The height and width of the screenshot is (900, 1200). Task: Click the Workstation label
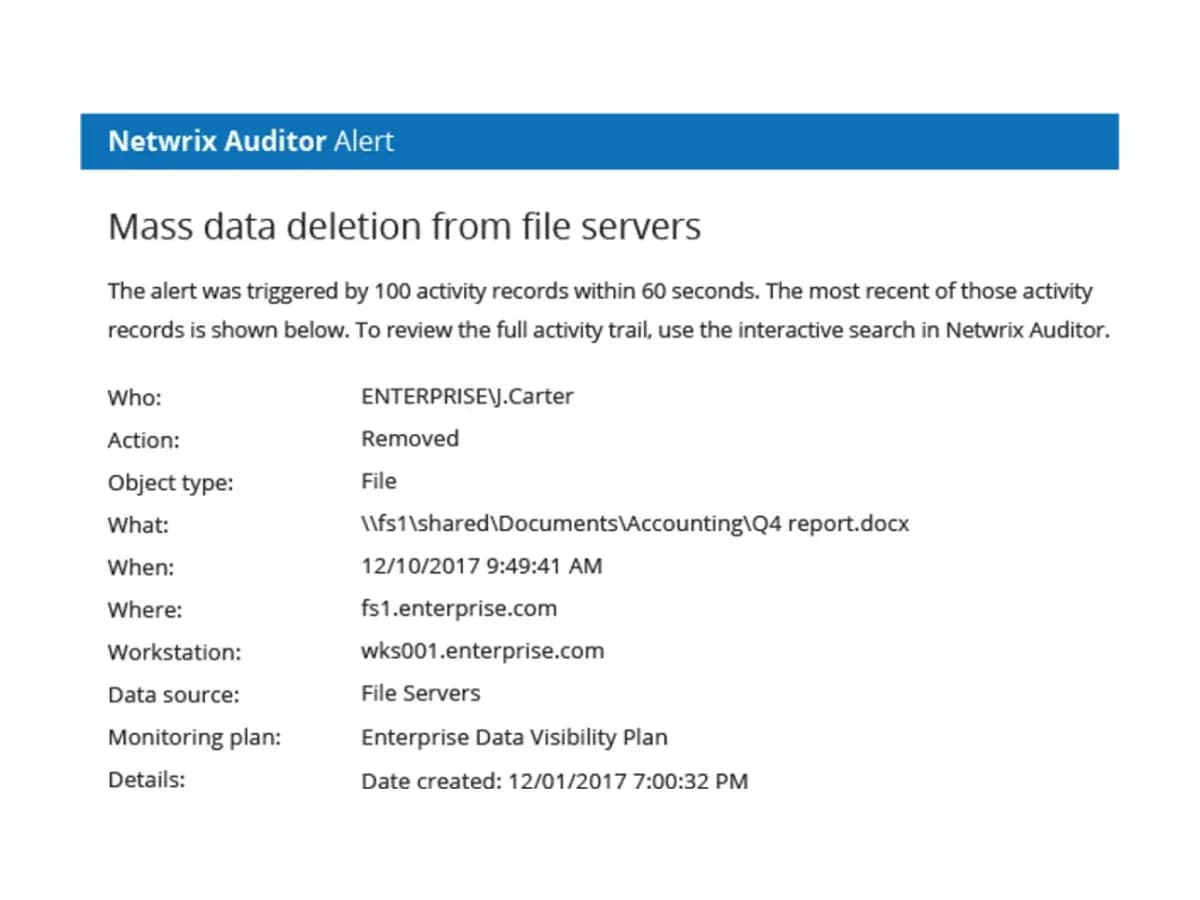pyautogui.click(x=174, y=653)
